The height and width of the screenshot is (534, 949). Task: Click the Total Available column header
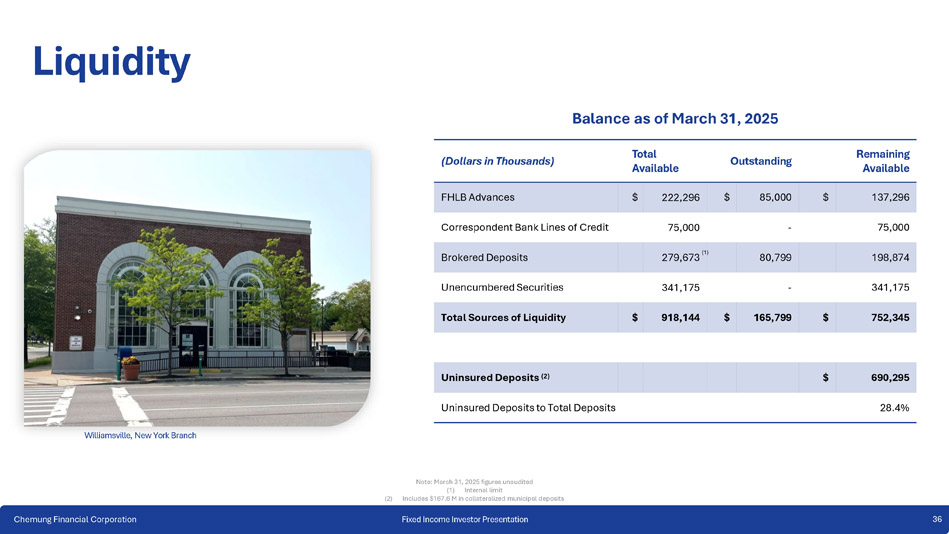(x=655, y=161)
